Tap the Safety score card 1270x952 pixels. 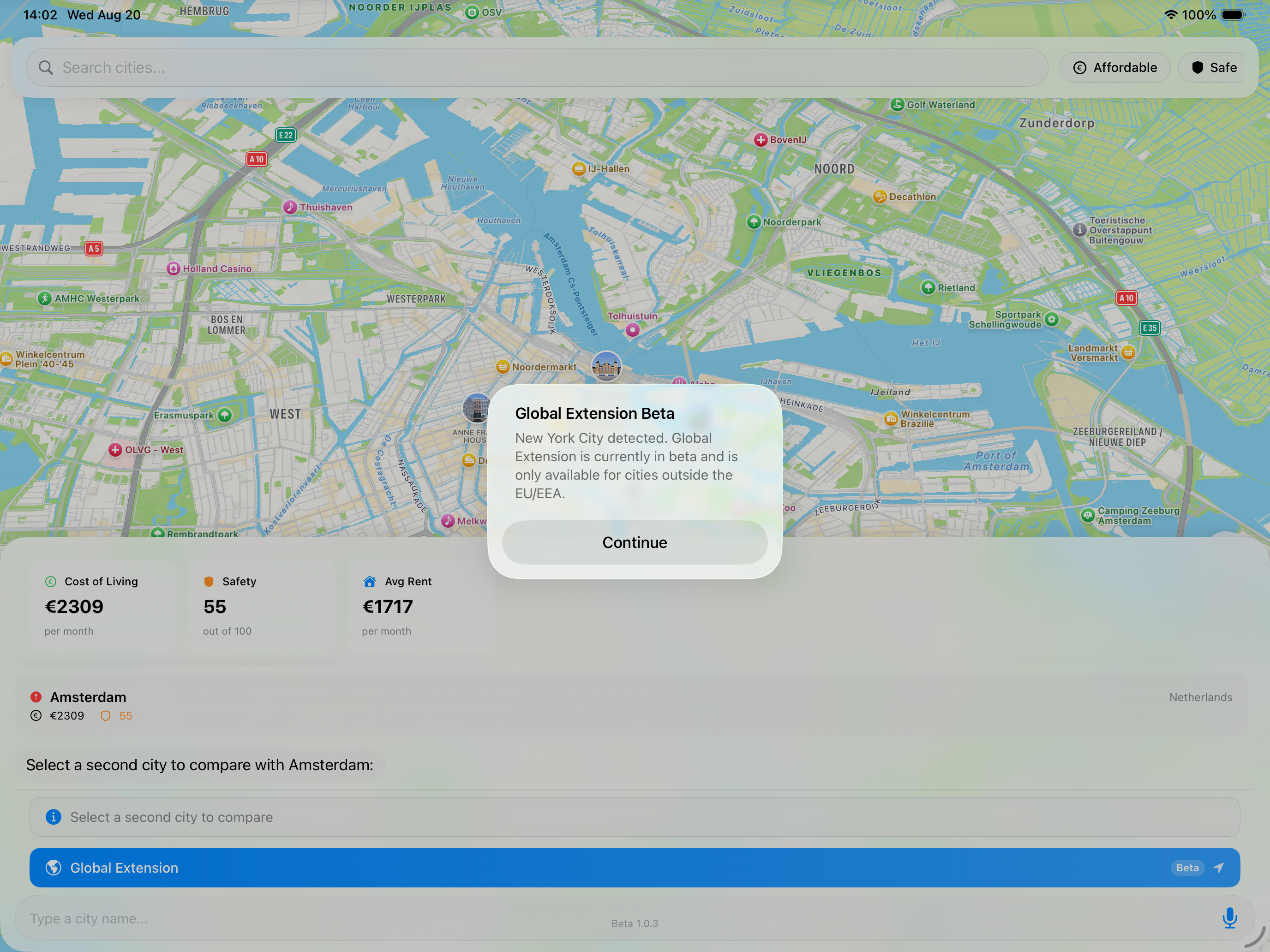262,606
